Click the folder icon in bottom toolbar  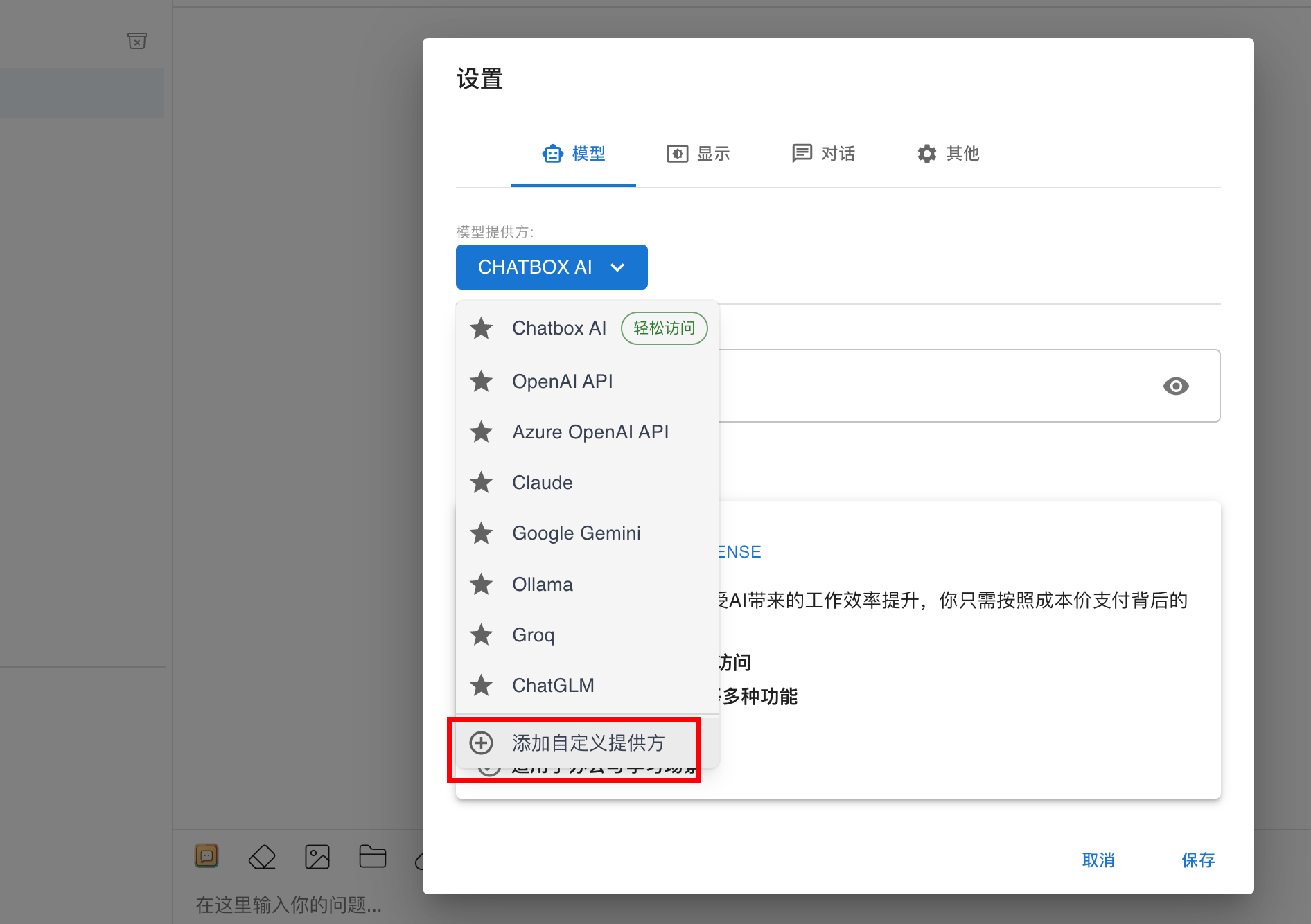click(x=373, y=857)
